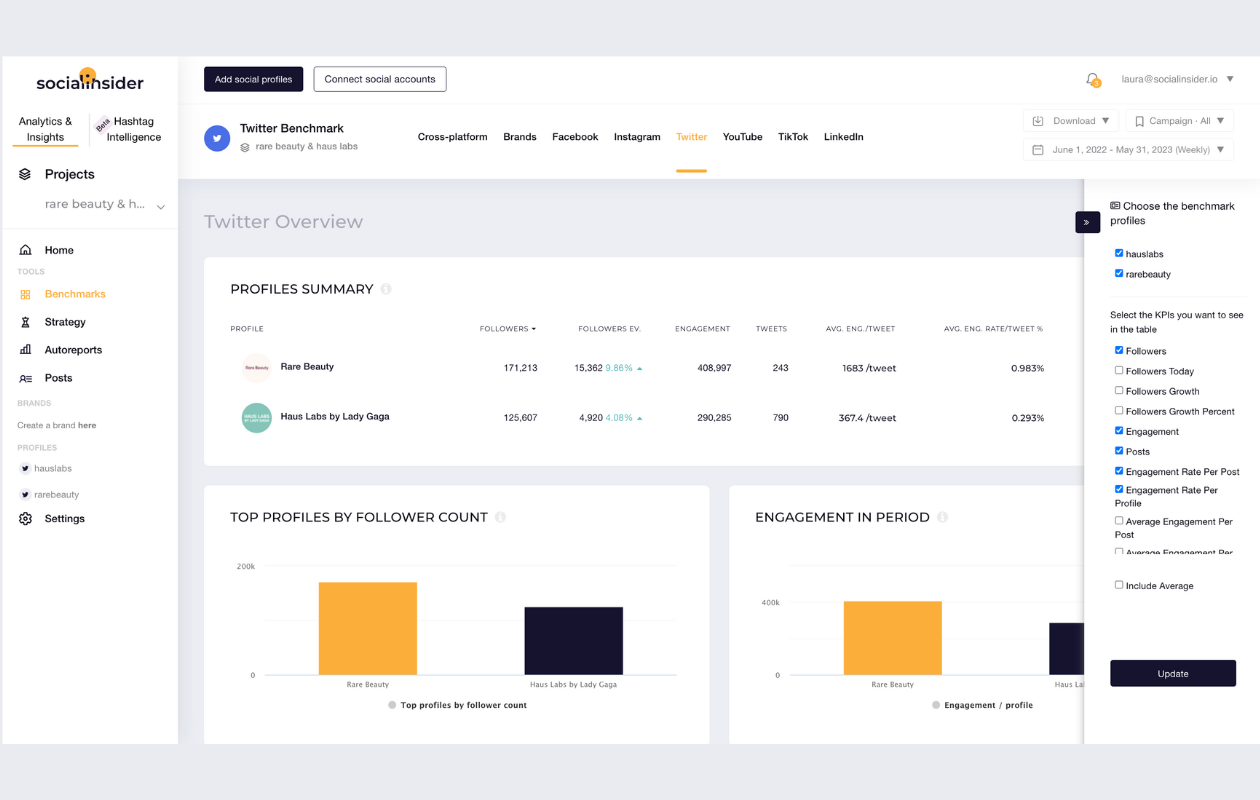
Task: Collapse the benchmark panel with arrow button
Action: (1087, 222)
